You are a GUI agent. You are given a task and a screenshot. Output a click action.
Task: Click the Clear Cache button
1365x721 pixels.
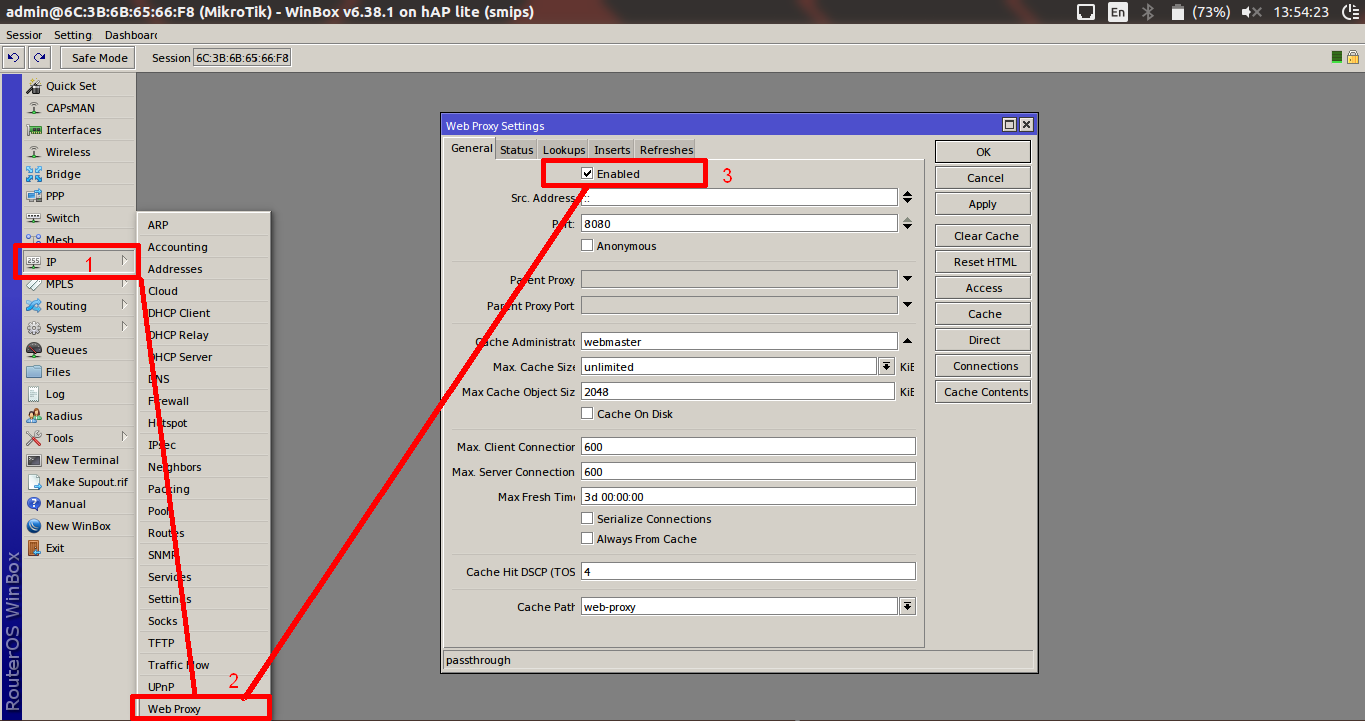983,236
